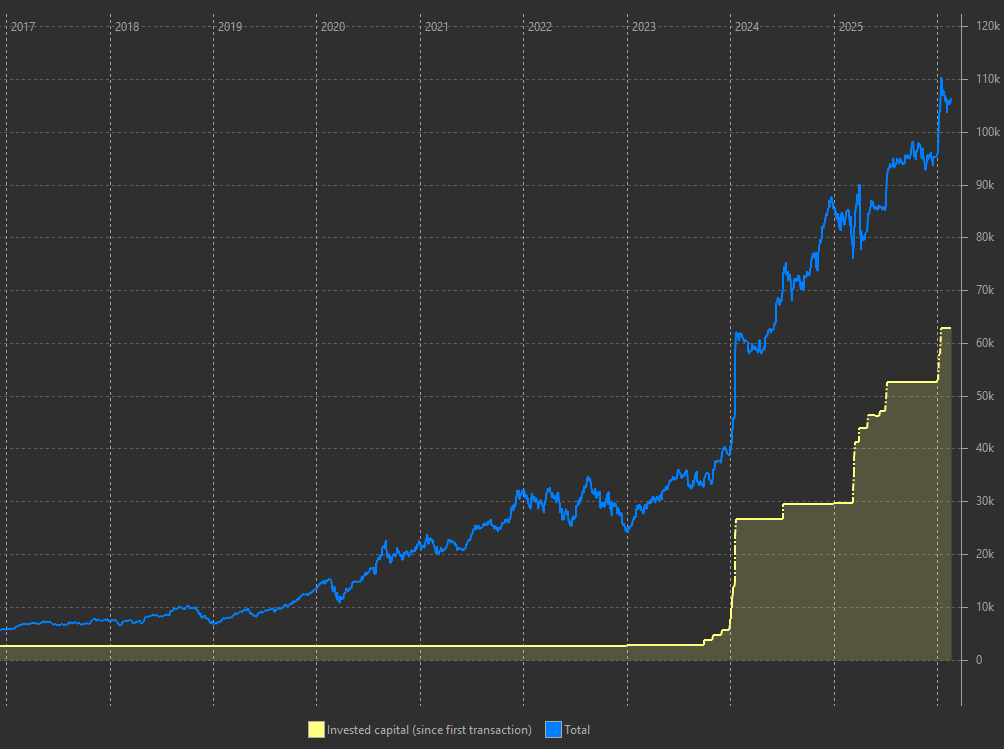Click the 2022 year label
Screen dimensions: 1004x749
click(540, 27)
